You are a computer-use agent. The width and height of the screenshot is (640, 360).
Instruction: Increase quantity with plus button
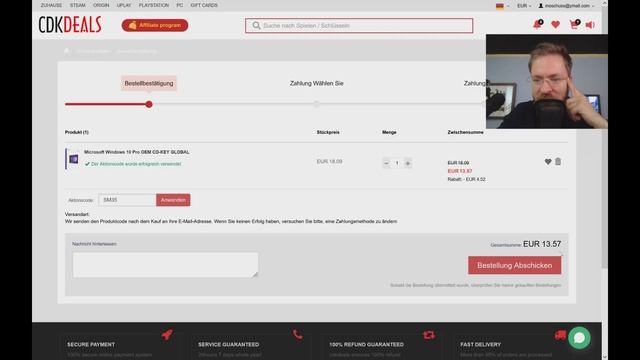coord(408,163)
